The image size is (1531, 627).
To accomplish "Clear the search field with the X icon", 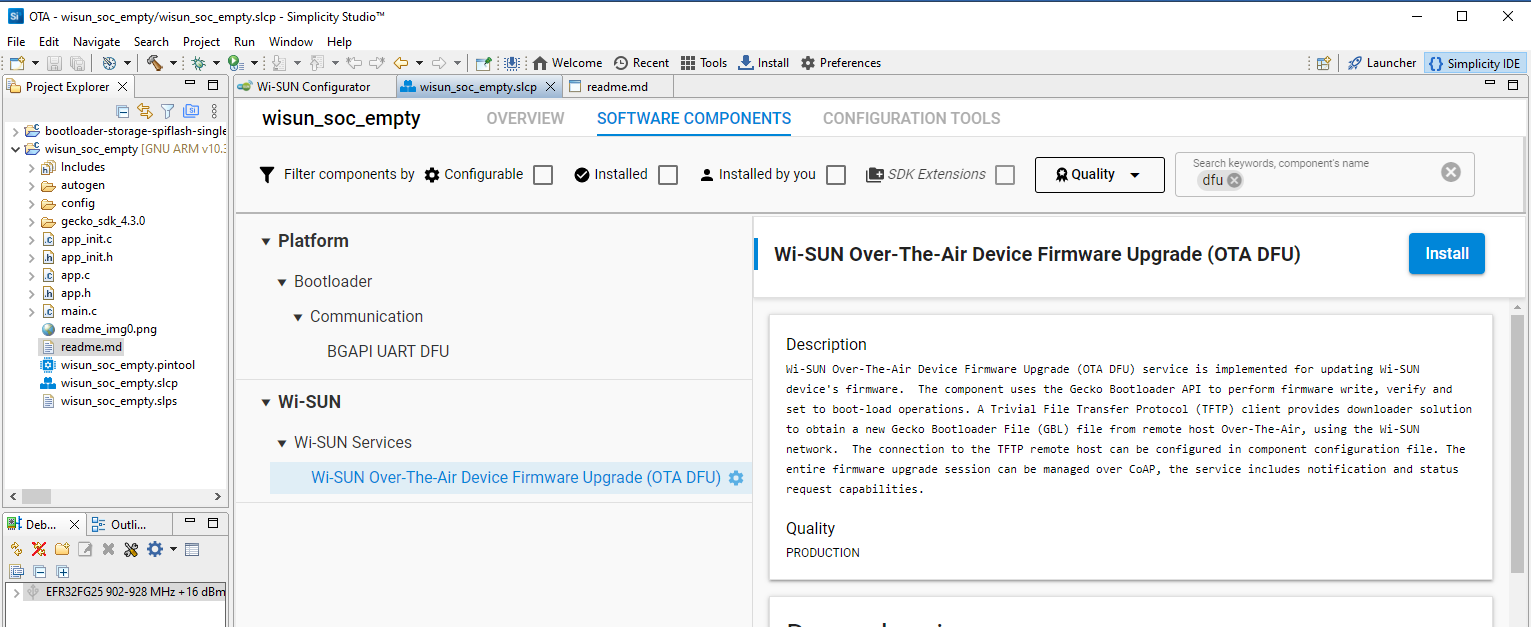I will click(1450, 172).
